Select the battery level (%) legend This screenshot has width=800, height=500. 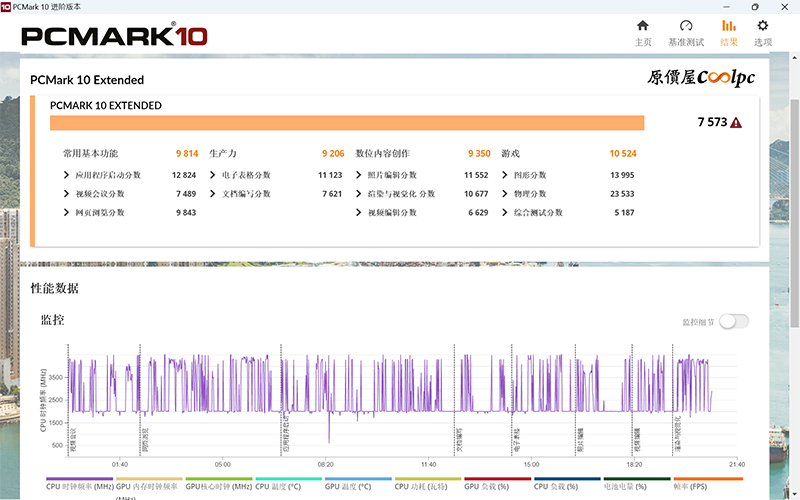[x=637, y=484]
